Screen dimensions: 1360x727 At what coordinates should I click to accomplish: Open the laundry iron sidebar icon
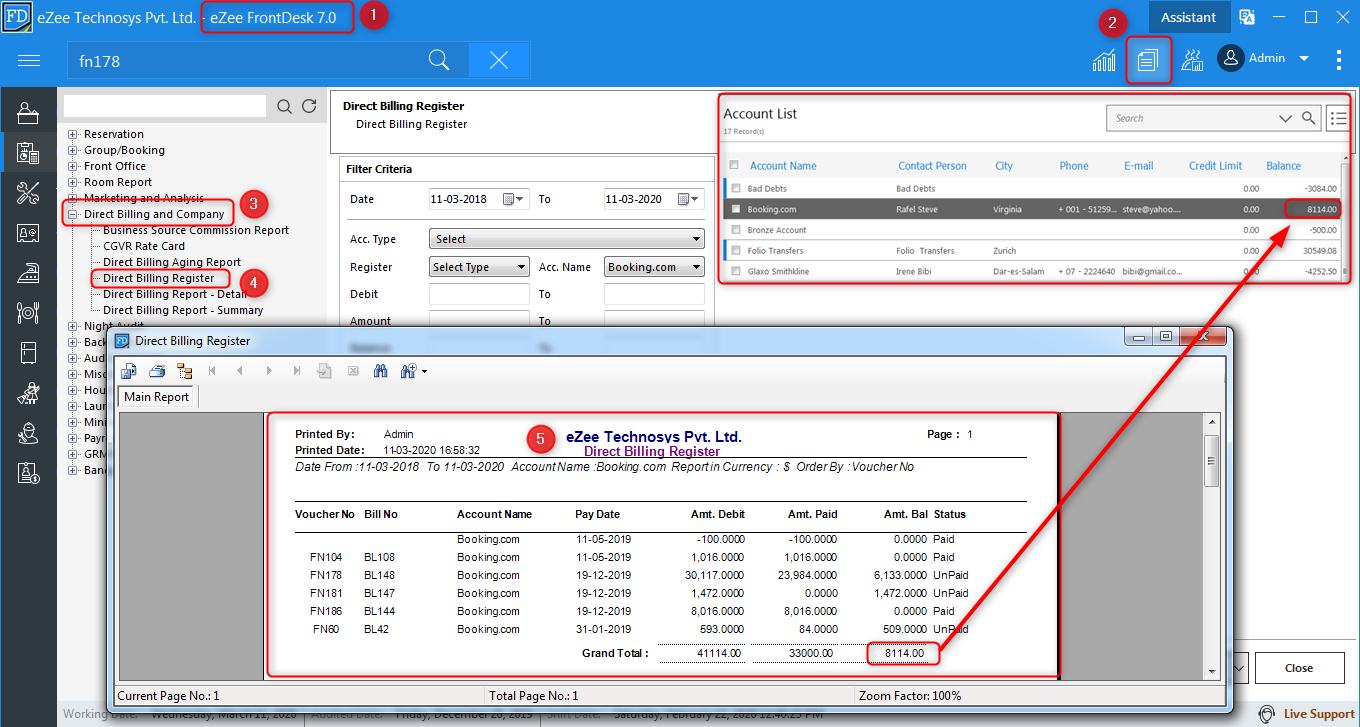[x=28, y=273]
